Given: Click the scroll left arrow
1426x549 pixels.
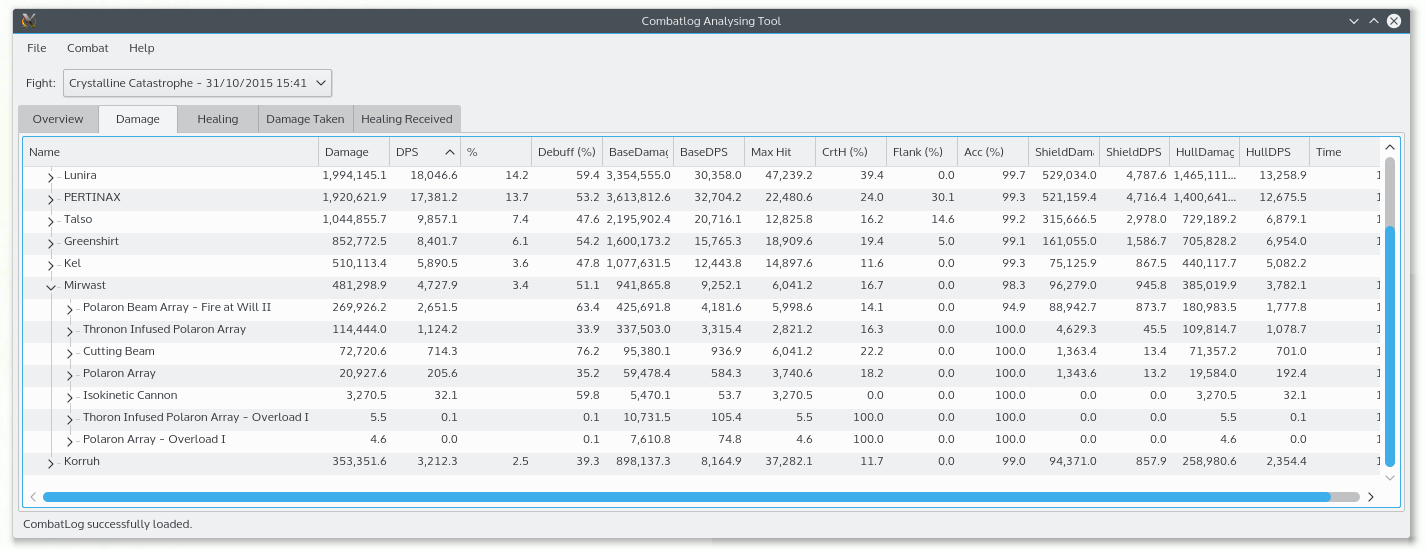Looking at the screenshot, I should 33,497.
